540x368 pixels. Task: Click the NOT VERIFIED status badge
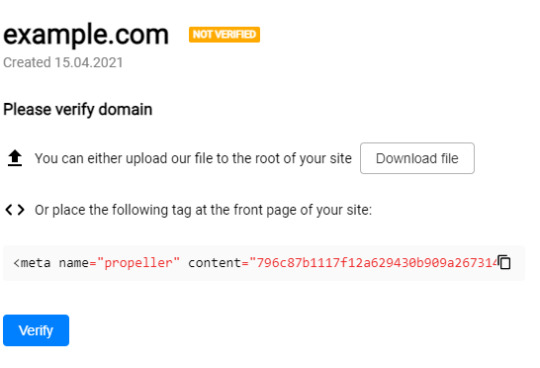click(224, 34)
